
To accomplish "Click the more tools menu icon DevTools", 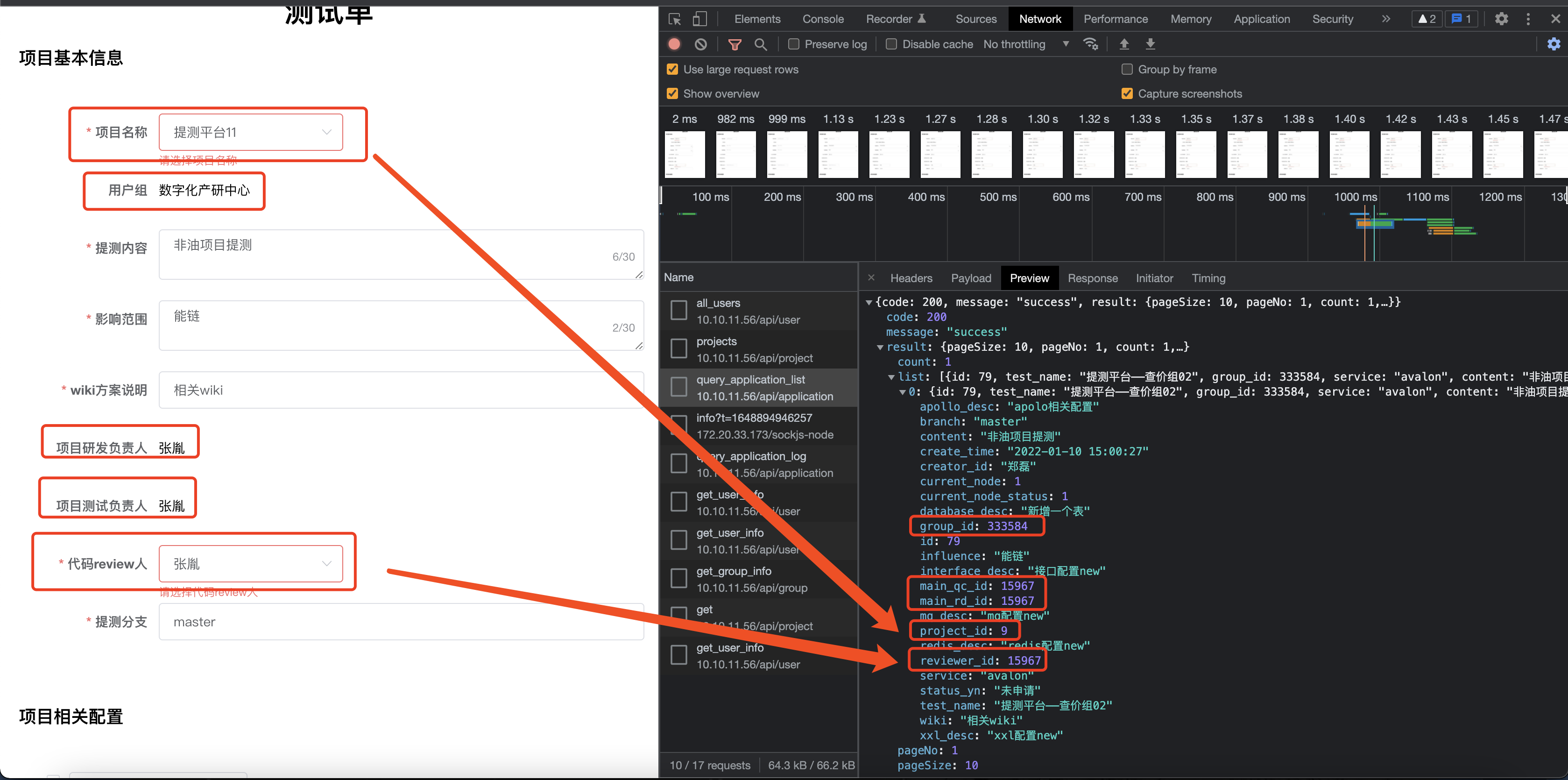I will pyautogui.click(x=1527, y=19).
